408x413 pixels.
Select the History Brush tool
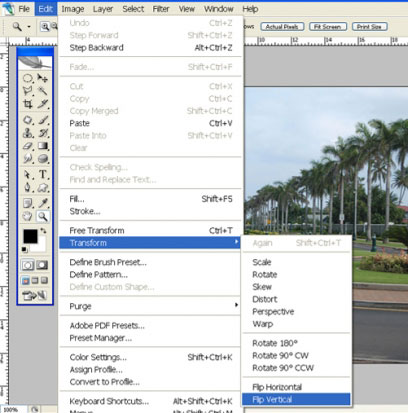point(43,133)
